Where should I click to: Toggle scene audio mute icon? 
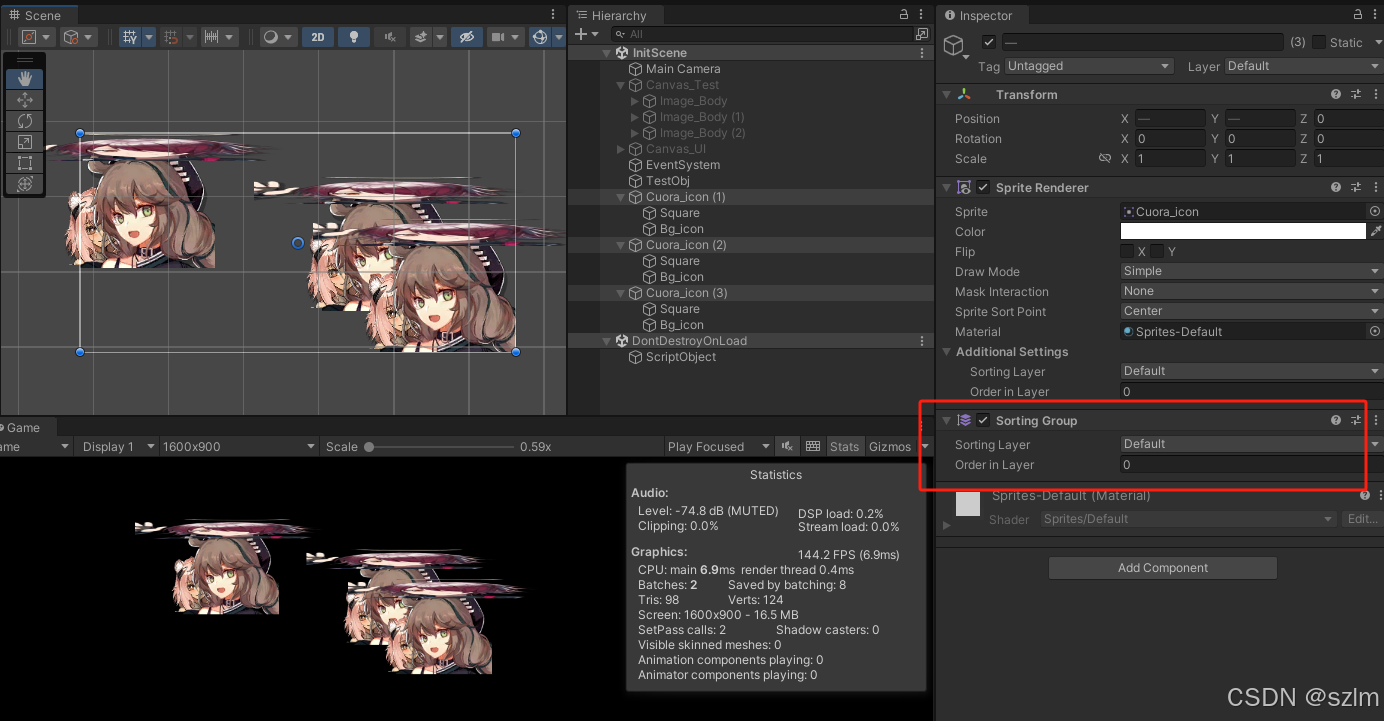click(x=389, y=37)
